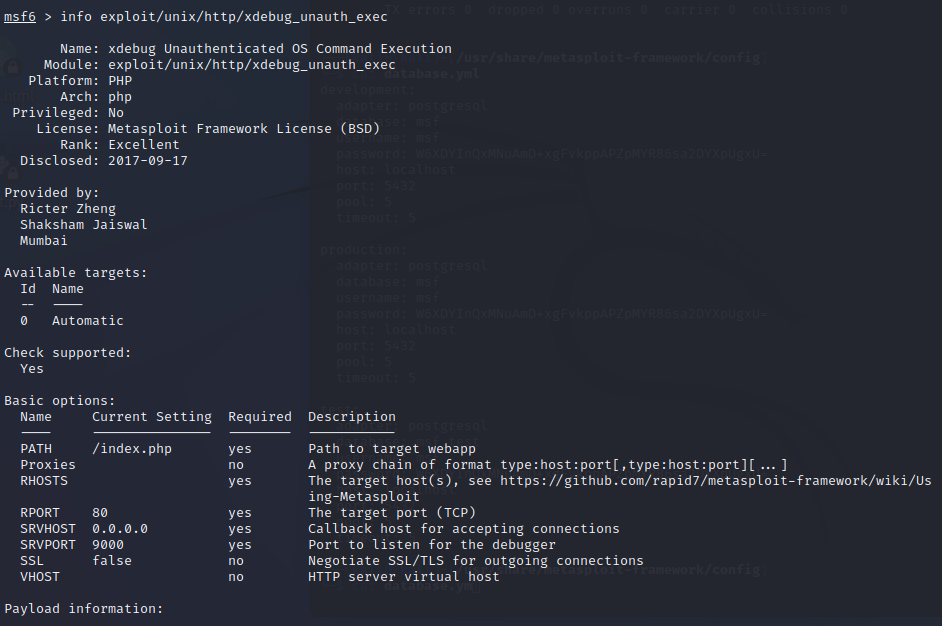Click the Disclosed date 2017-09-17
This screenshot has height=626, width=942.
tap(148, 161)
